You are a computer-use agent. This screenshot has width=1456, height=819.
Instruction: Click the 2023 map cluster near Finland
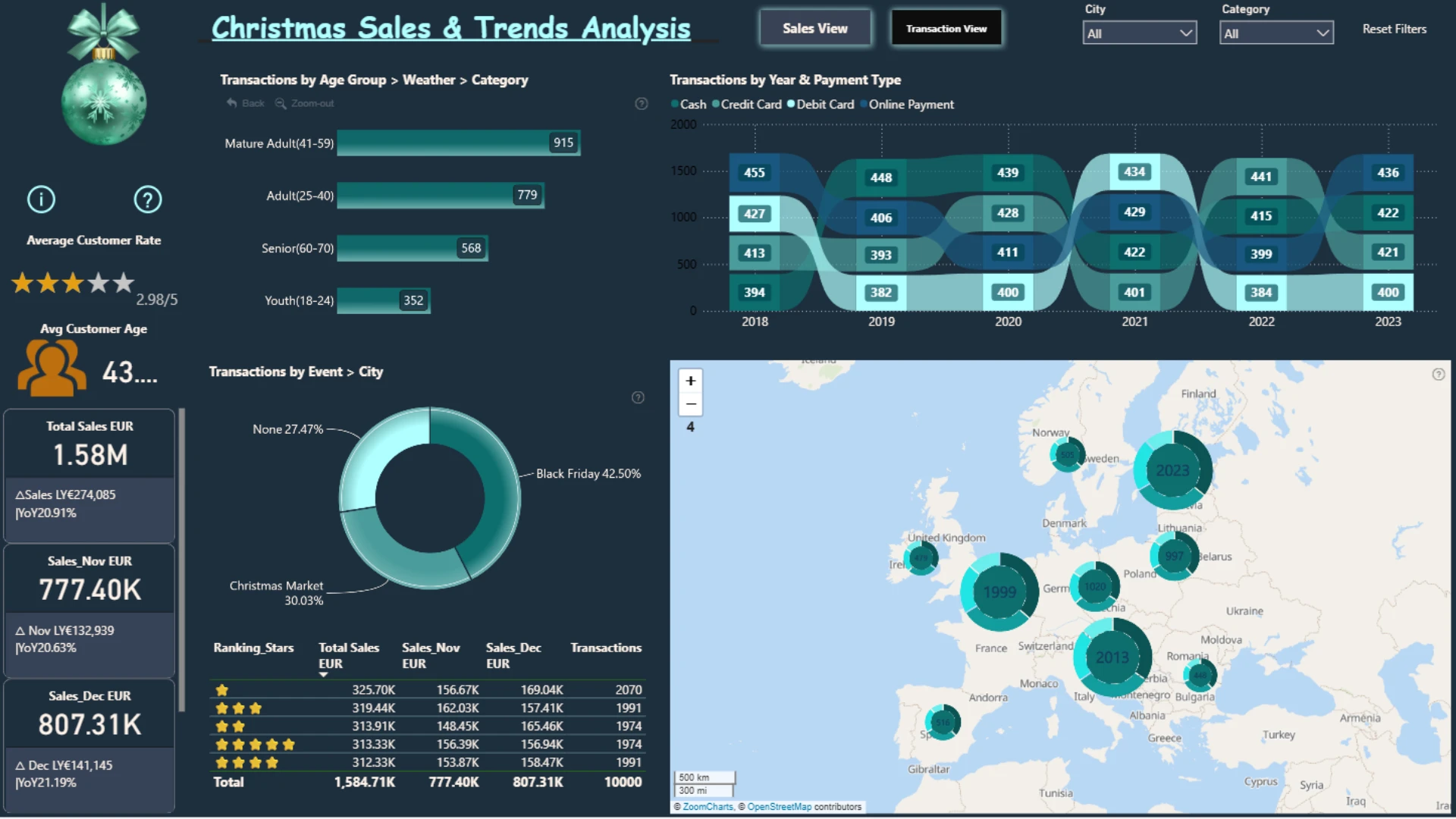point(1172,470)
